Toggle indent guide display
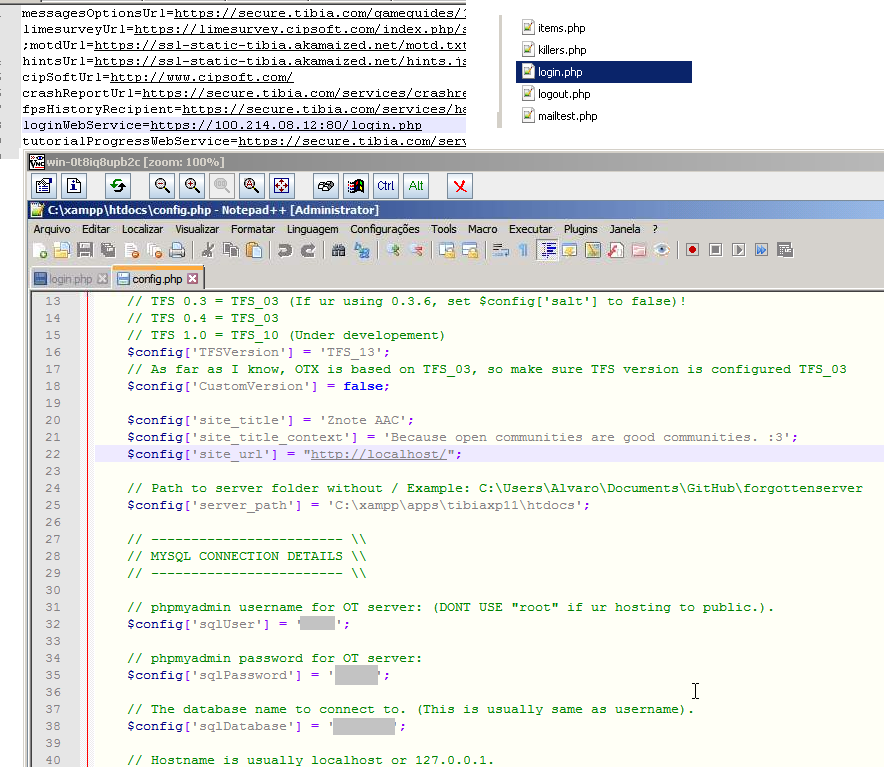Viewport: 884px width, 767px height. point(547,250)
